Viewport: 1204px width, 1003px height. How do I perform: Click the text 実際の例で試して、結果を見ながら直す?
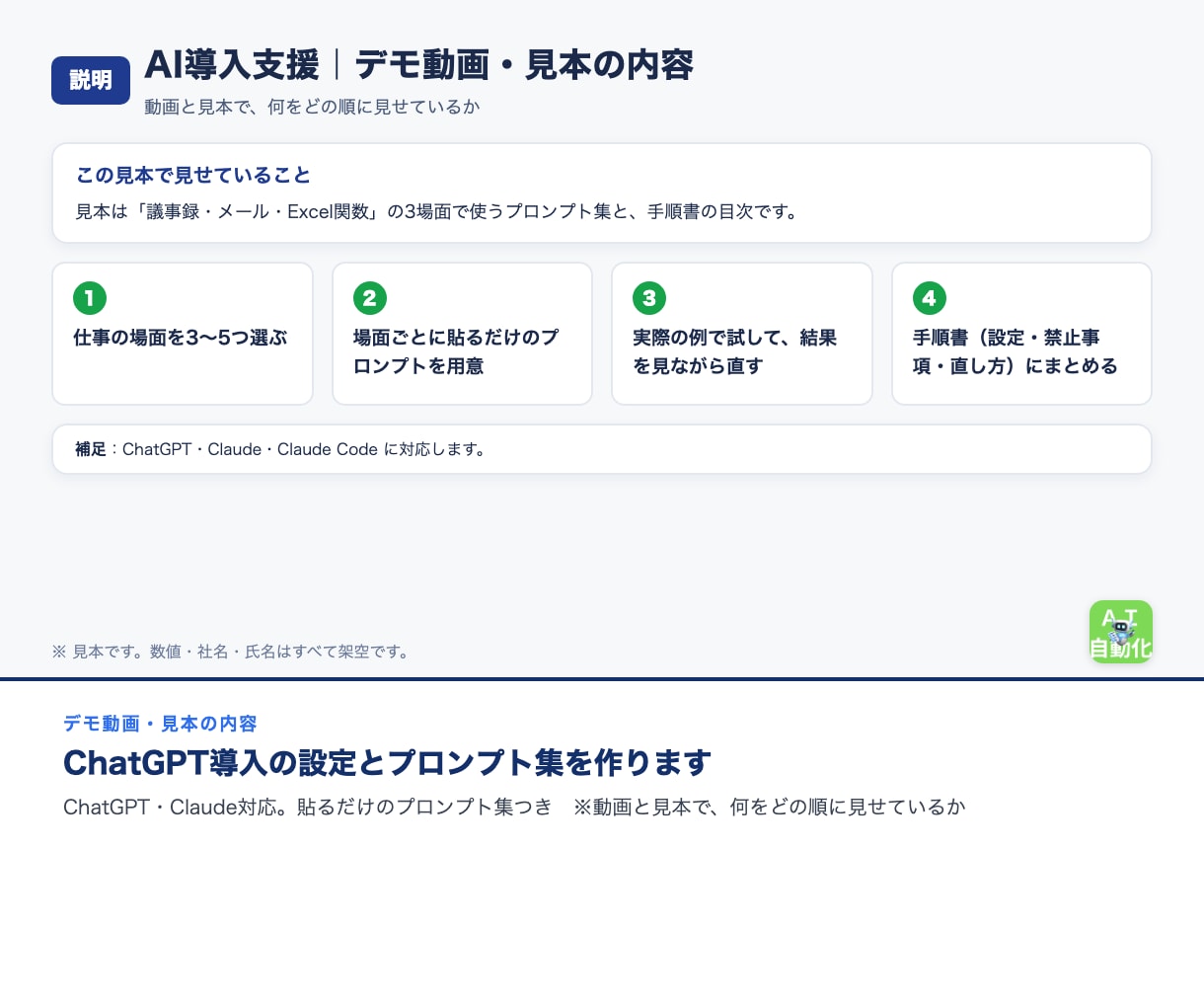coord(735,351)
